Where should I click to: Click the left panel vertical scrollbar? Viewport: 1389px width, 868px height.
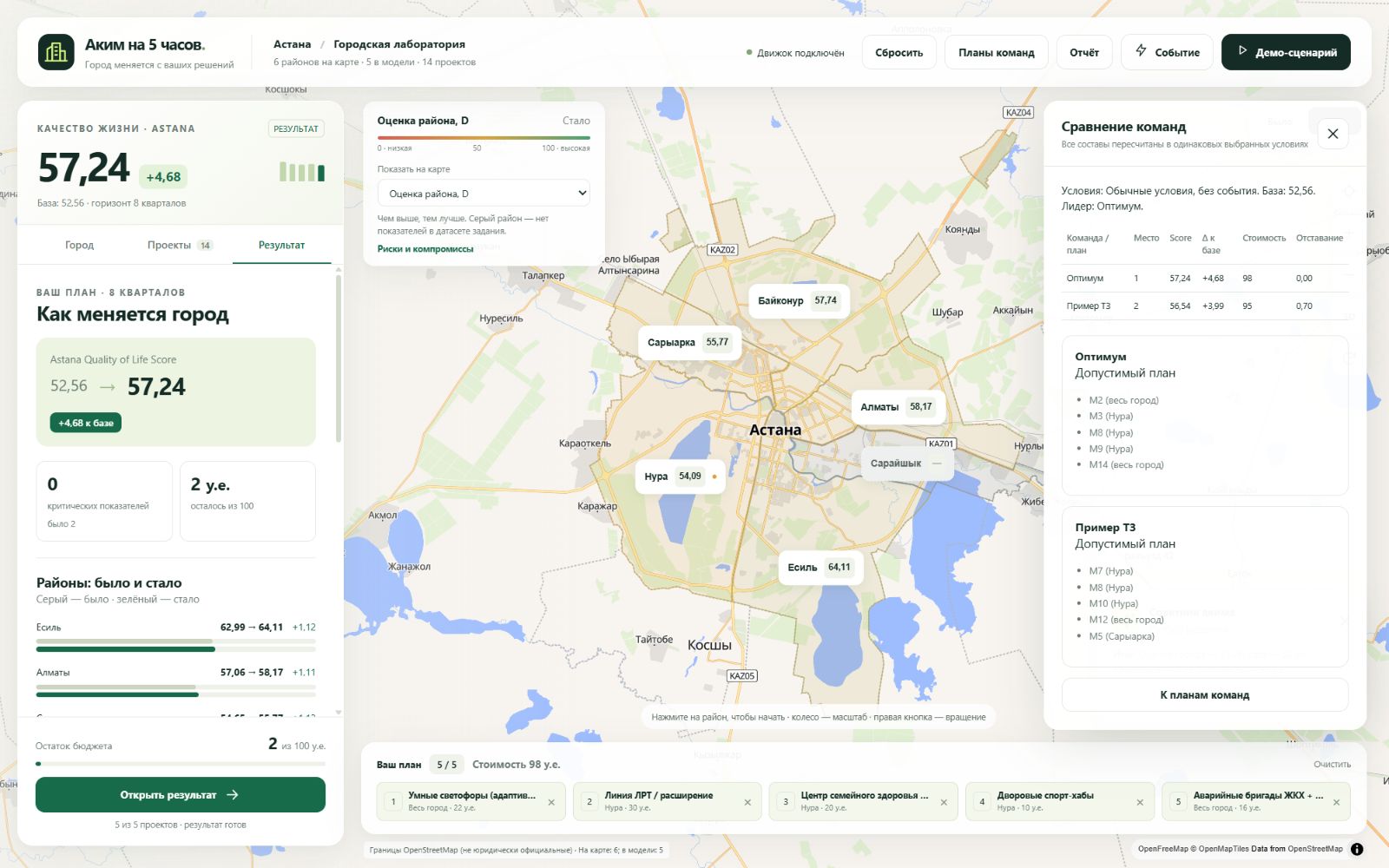pyautogui.click(x=338, y=358)
